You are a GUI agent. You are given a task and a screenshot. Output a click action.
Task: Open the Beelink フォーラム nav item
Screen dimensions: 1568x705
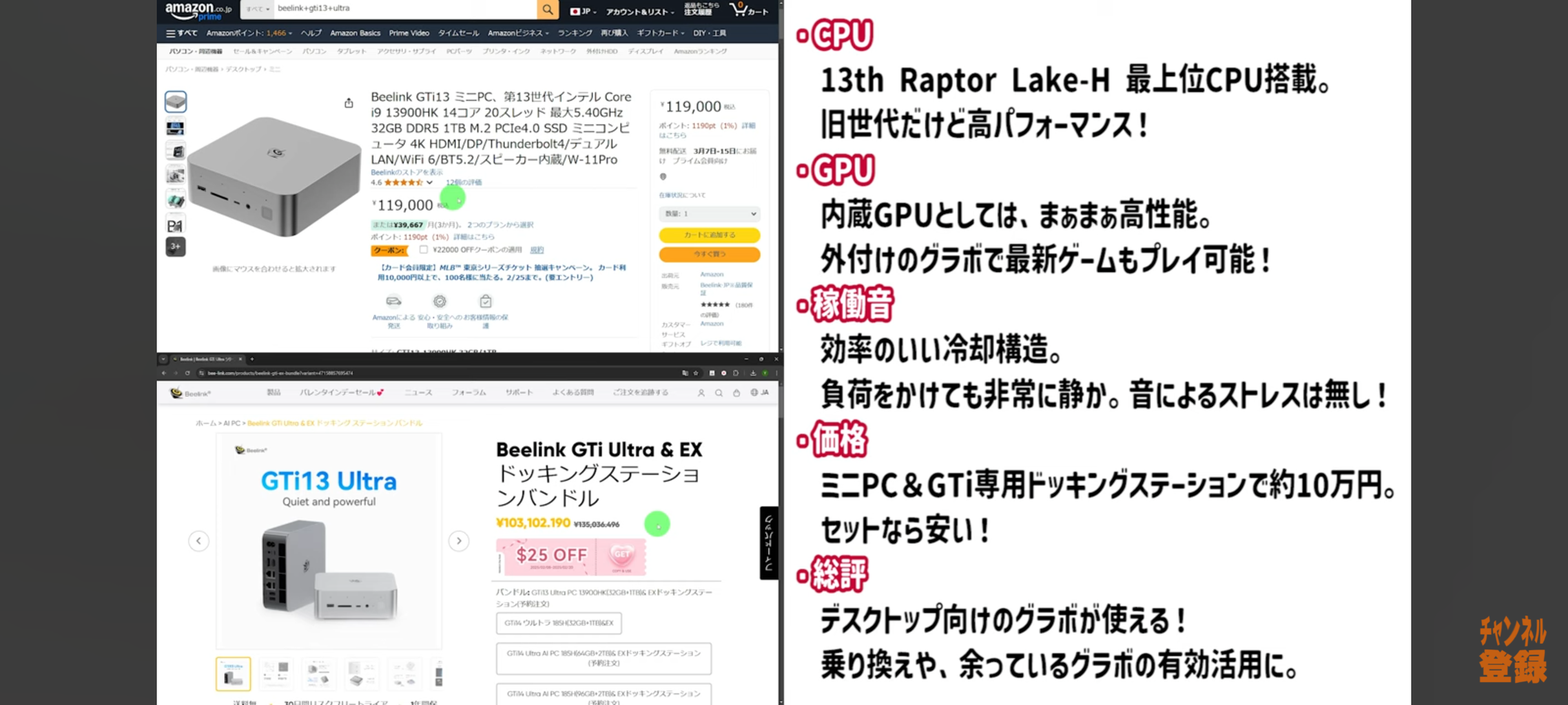point(468,392)
